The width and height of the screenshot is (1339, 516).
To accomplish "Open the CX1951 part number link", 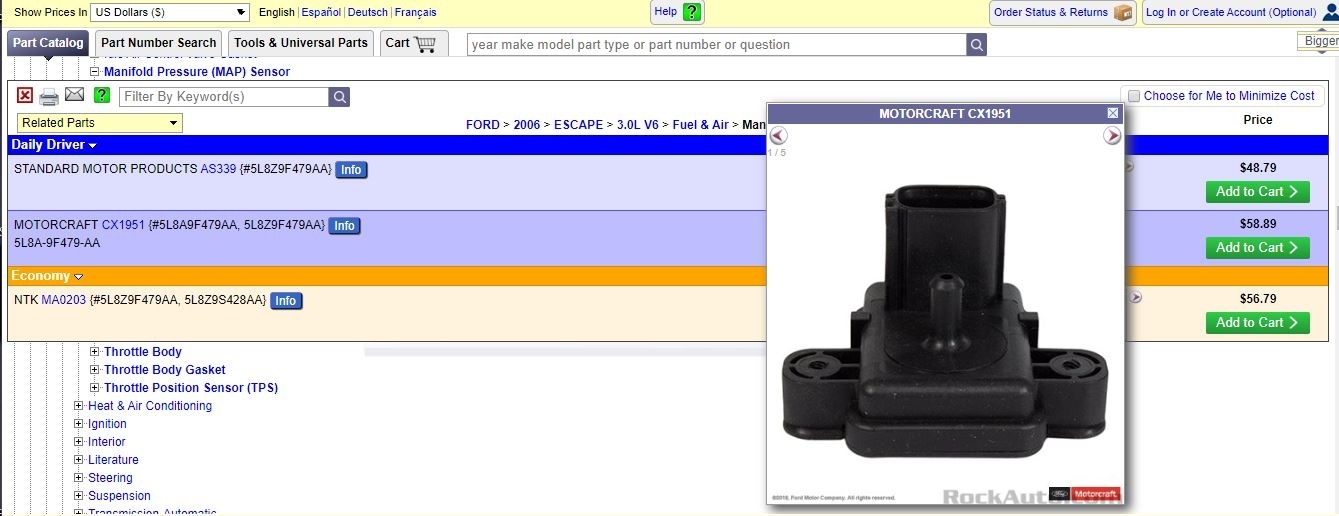I will [123, 225].
